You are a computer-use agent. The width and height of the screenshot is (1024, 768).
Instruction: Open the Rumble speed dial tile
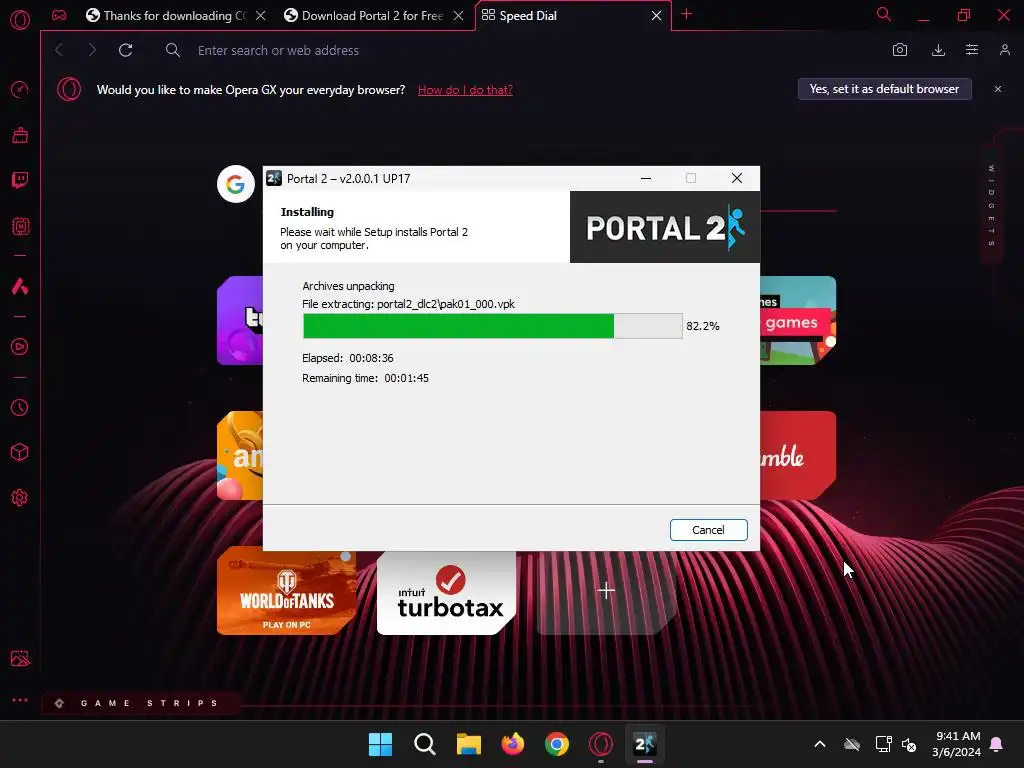798,455
